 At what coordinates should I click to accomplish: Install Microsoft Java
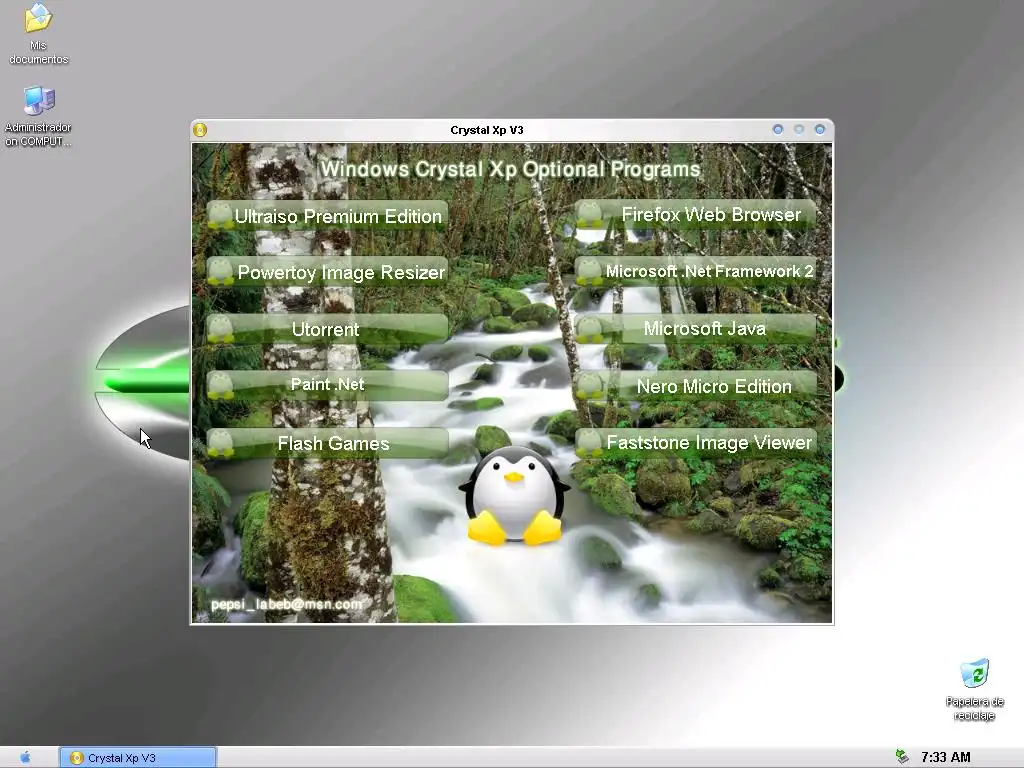coord(696,328)
